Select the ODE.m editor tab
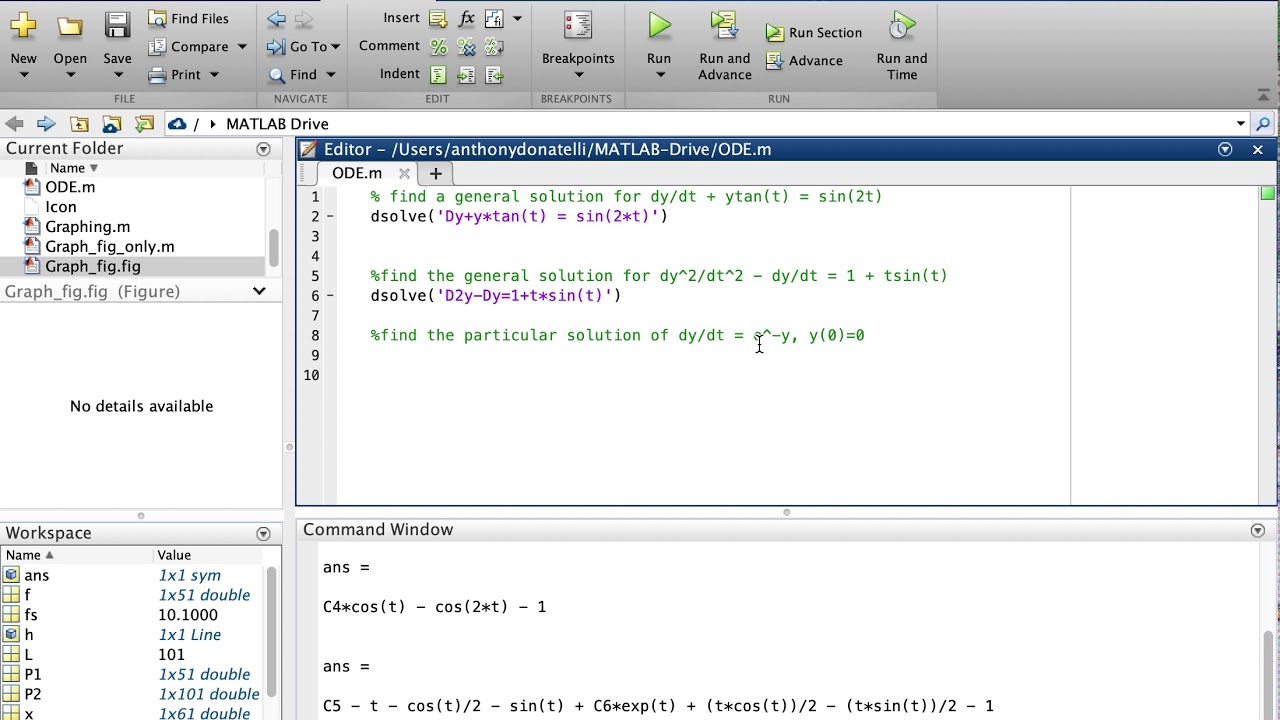This screenshot has width=1280, height=720. tap(356, 173)
